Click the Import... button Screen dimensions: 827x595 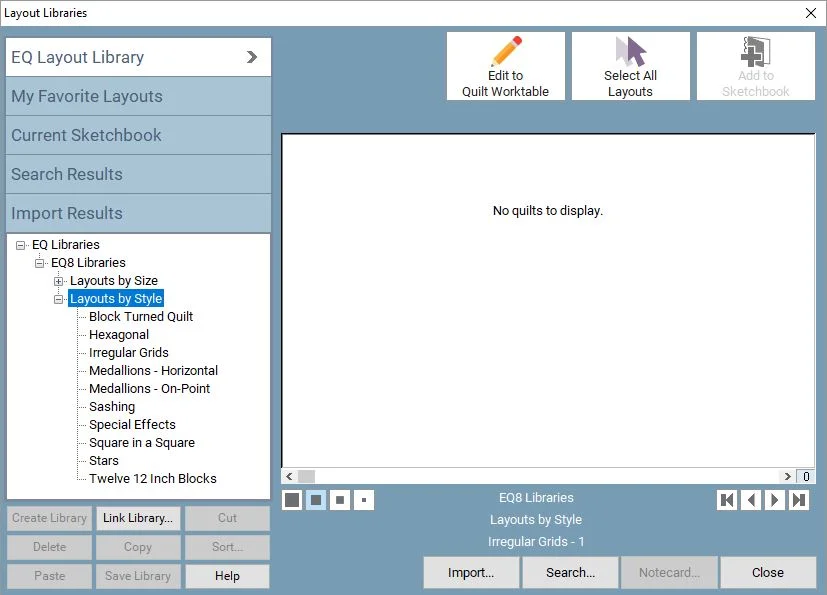tap(471, 572)
